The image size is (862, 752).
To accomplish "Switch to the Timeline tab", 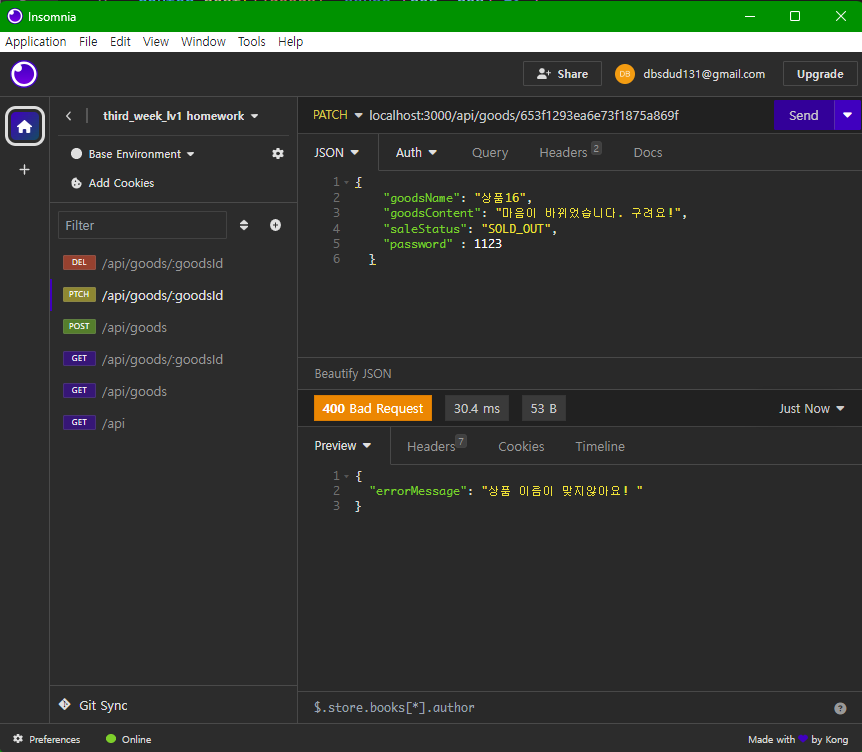I will [x=600, y=446].
